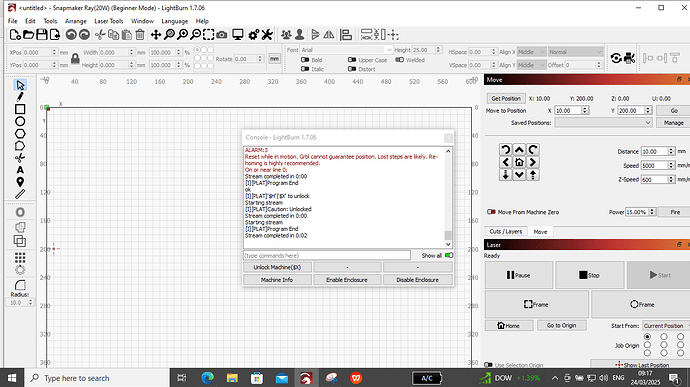Click the camera capture icon
The height and width of the screenshot is (387, 690).
coord(222,34)
